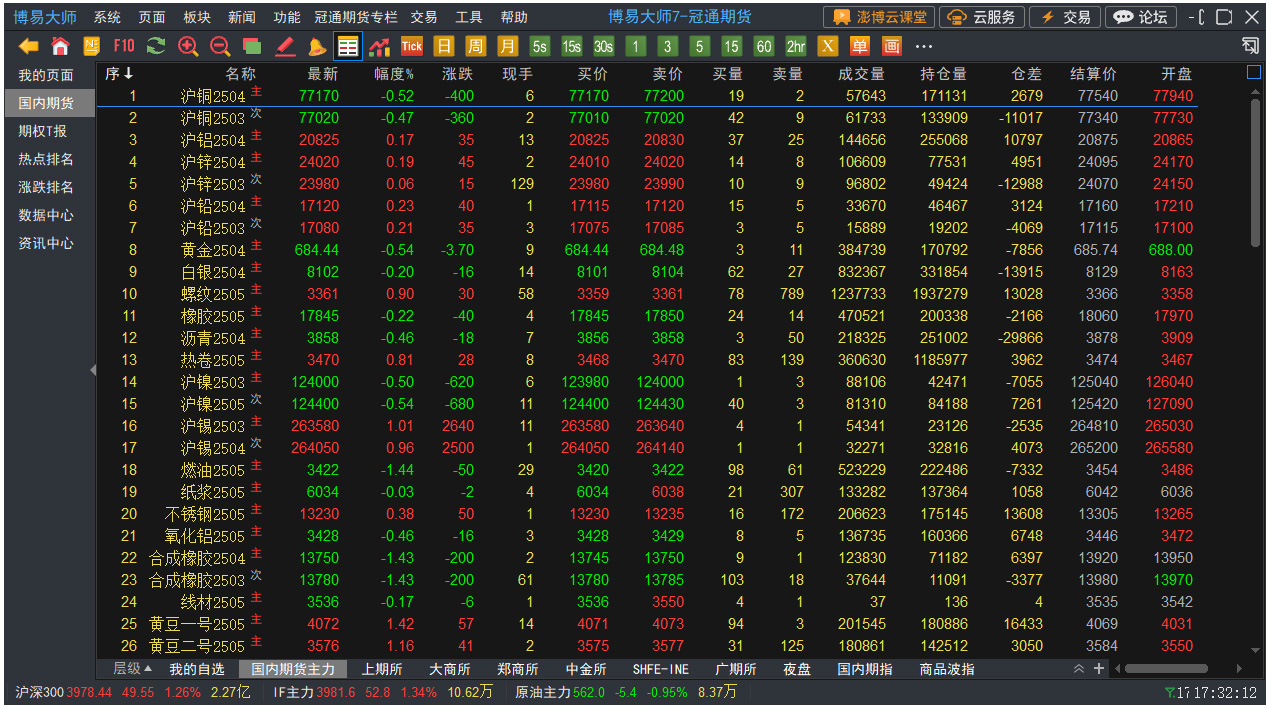Switch to 上期所 bottom tab
The width and height of the screenshot is (1270, 708).
(x=382, y=669)
